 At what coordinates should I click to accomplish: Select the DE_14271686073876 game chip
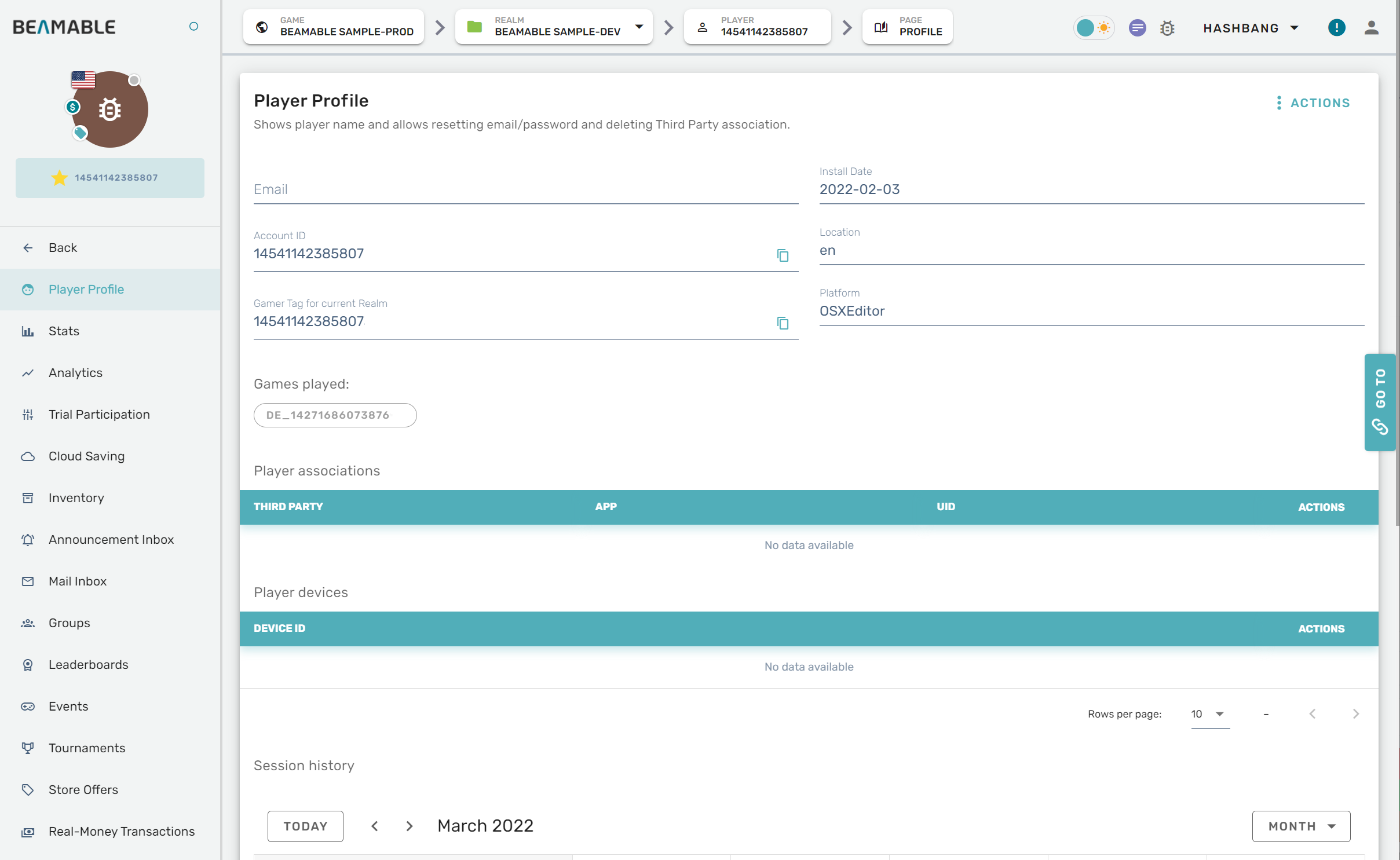coord(335,415)
